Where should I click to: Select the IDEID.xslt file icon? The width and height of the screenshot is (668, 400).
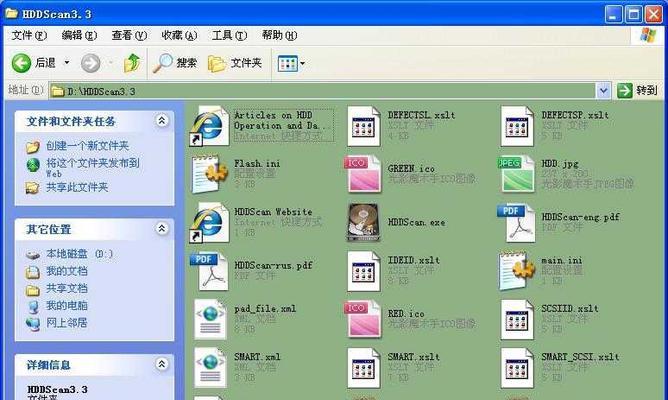click(x=363, y=271)
